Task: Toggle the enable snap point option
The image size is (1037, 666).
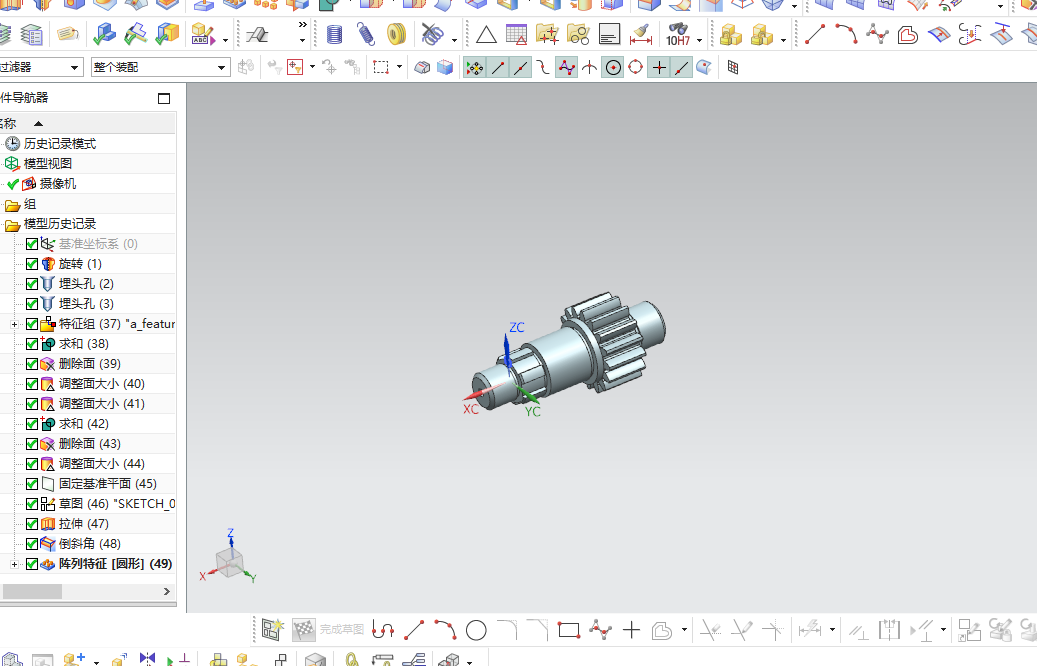Action: coord(474,67)
